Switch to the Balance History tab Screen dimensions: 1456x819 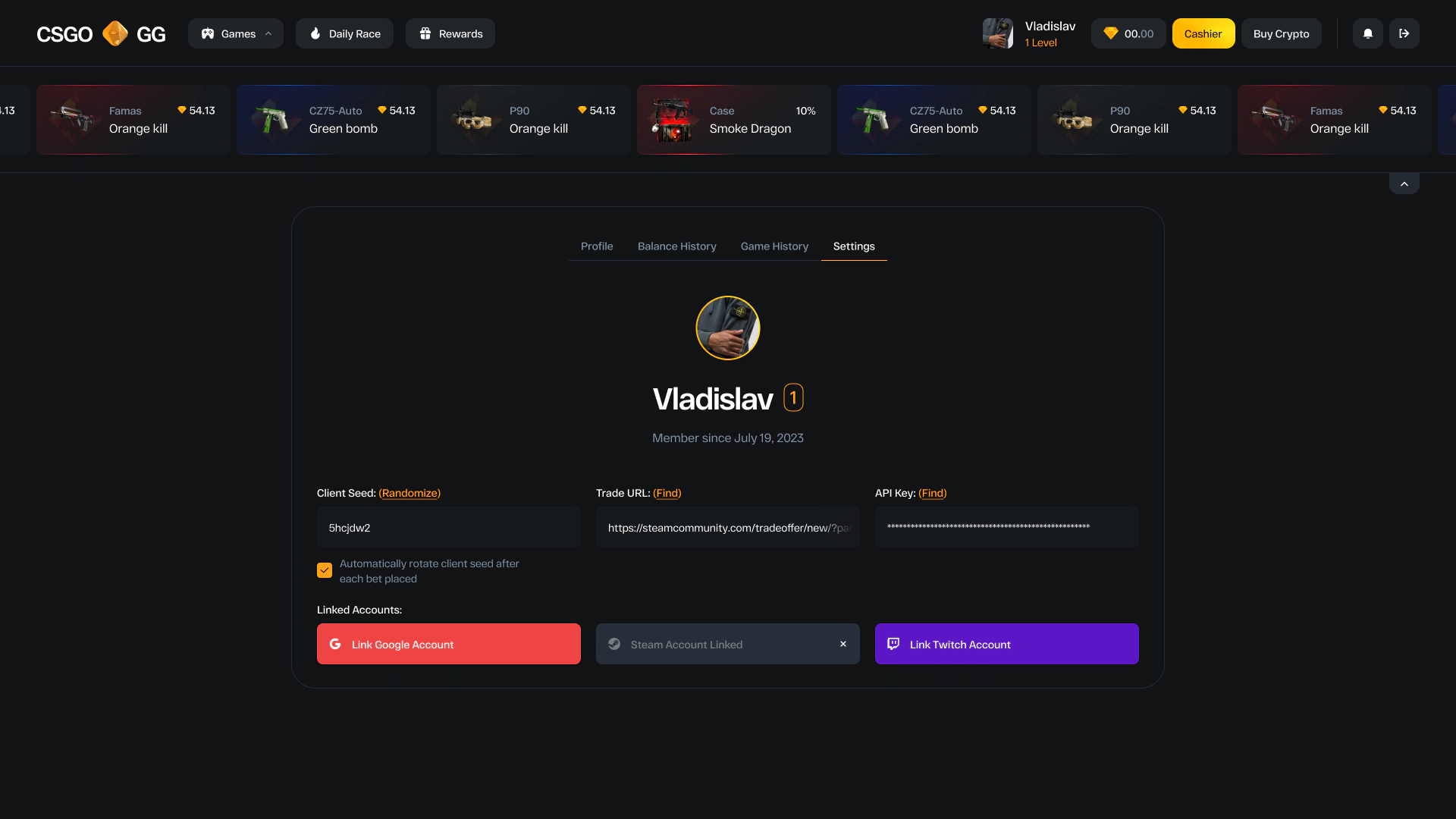click(676, 246)
